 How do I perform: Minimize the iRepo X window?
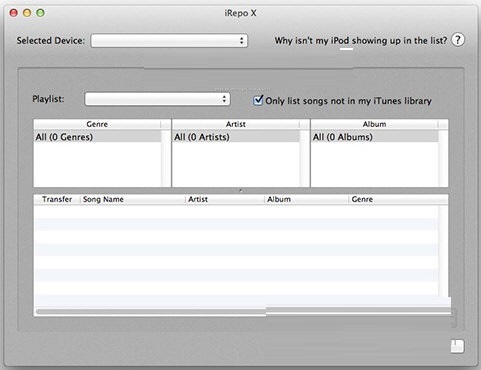click(27, 13)
